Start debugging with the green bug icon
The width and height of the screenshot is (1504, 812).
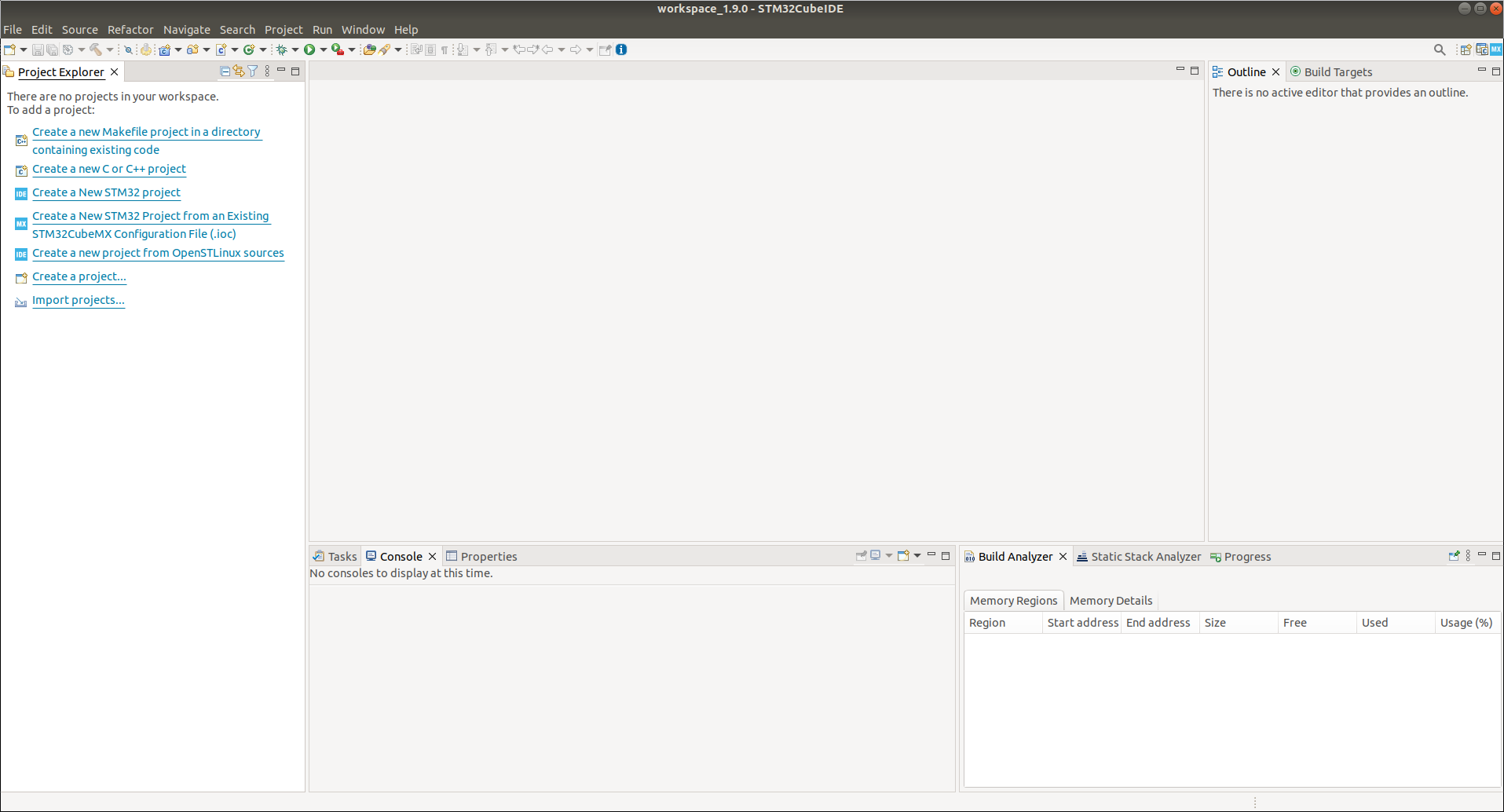point(281,49)
